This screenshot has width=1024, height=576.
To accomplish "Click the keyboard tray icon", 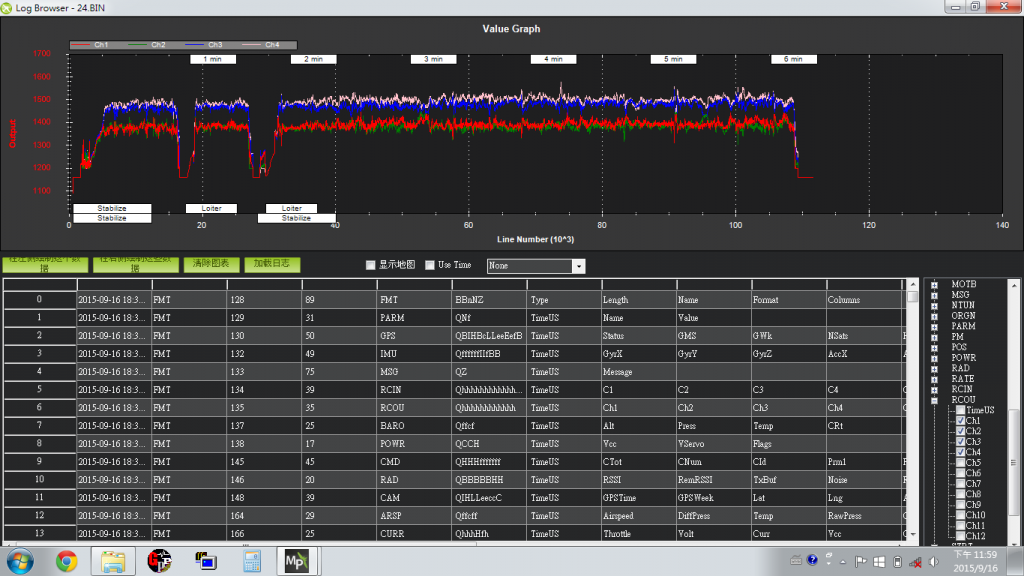I will click(795, 560).
